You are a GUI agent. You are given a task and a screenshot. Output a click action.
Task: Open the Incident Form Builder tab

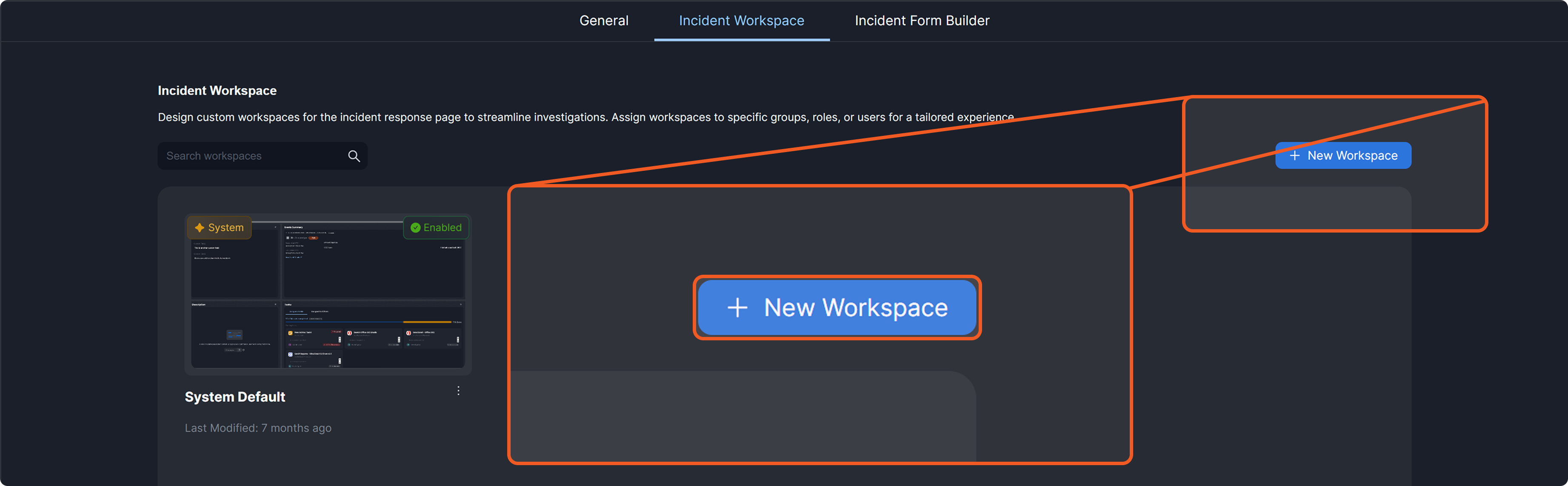(x=922, y=20)
